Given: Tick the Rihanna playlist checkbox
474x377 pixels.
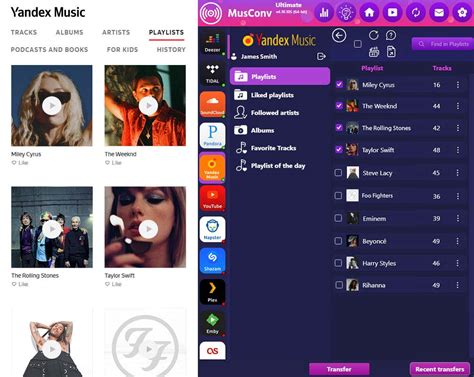Looking at the screenshot, I should tap(339, 285).
